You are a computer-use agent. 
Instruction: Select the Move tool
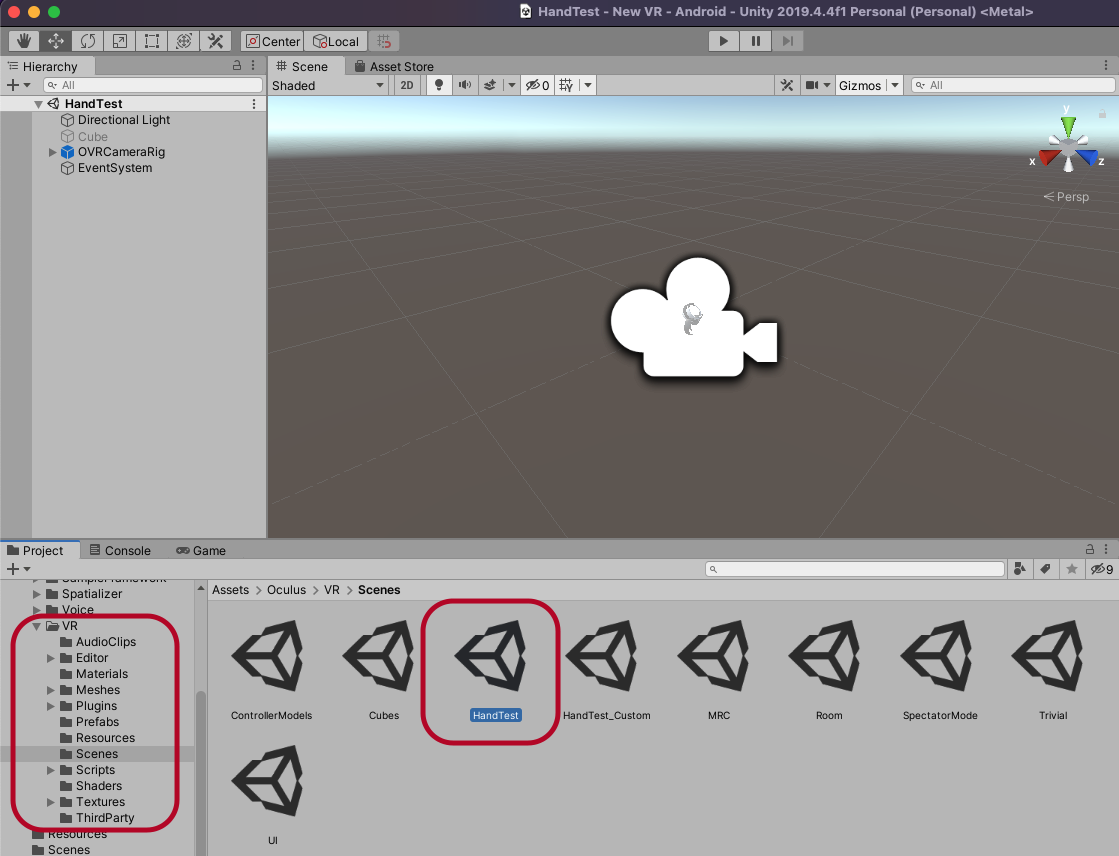[56, 41]
